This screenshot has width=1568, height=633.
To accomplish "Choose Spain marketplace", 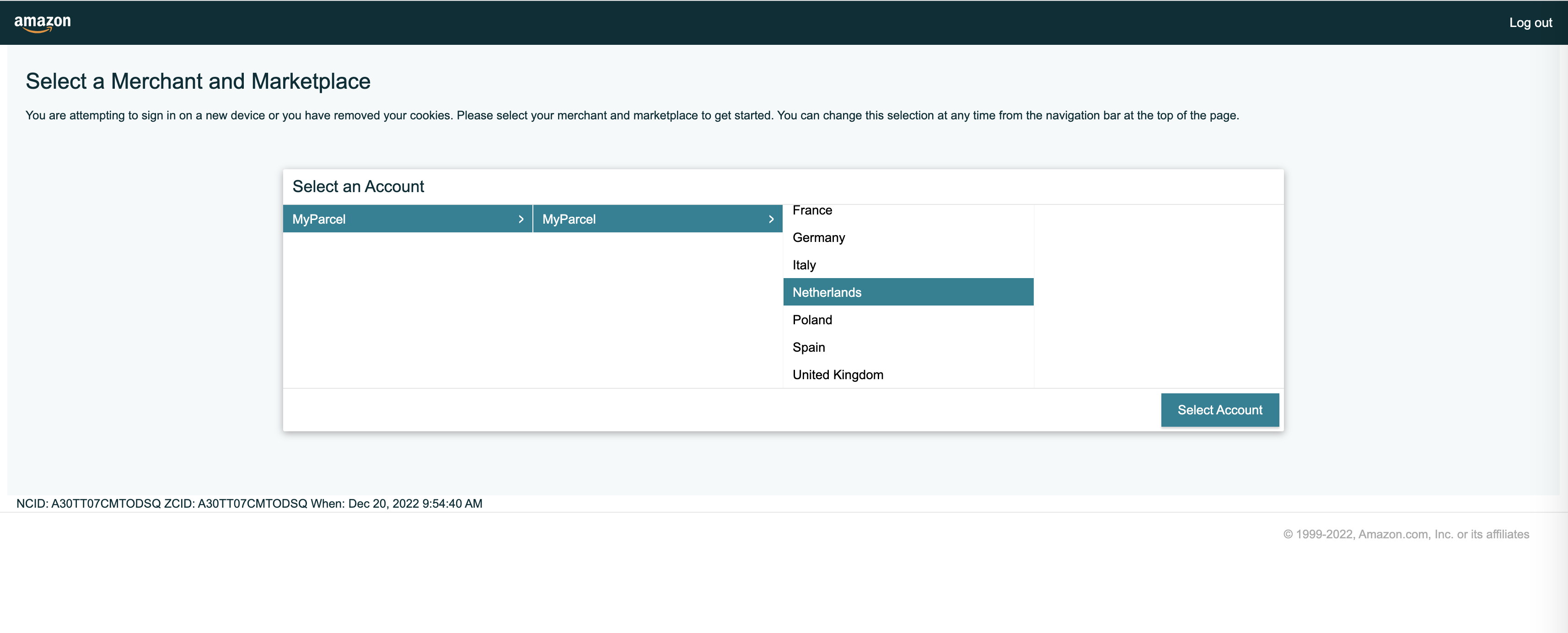I will [808, 347].
